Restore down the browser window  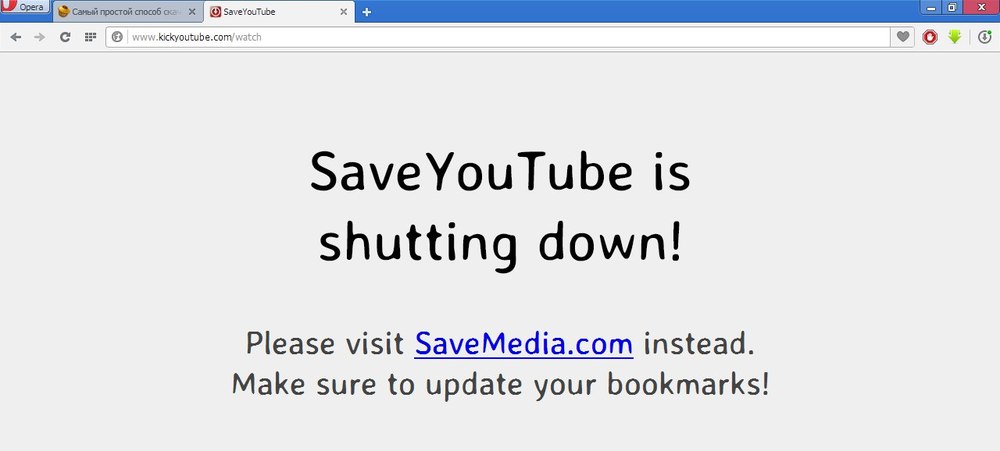pyautogui.click(x=952, y=7)
